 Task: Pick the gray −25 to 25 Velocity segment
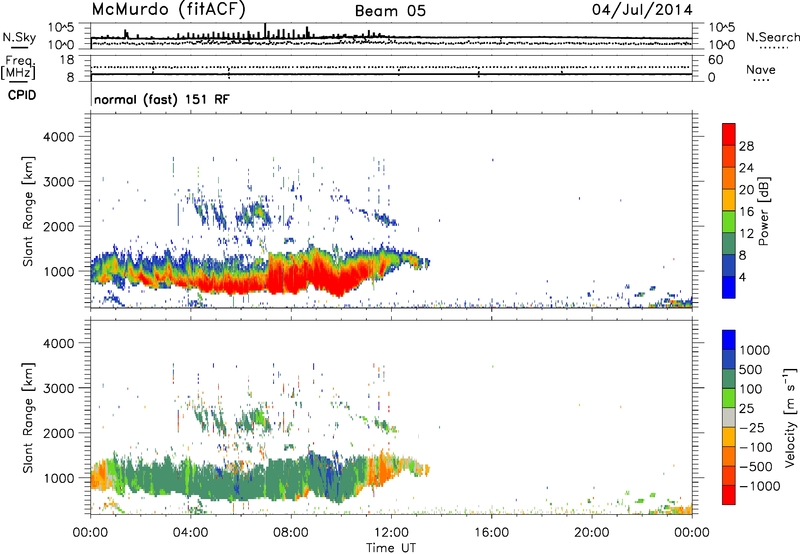(729, 417)
